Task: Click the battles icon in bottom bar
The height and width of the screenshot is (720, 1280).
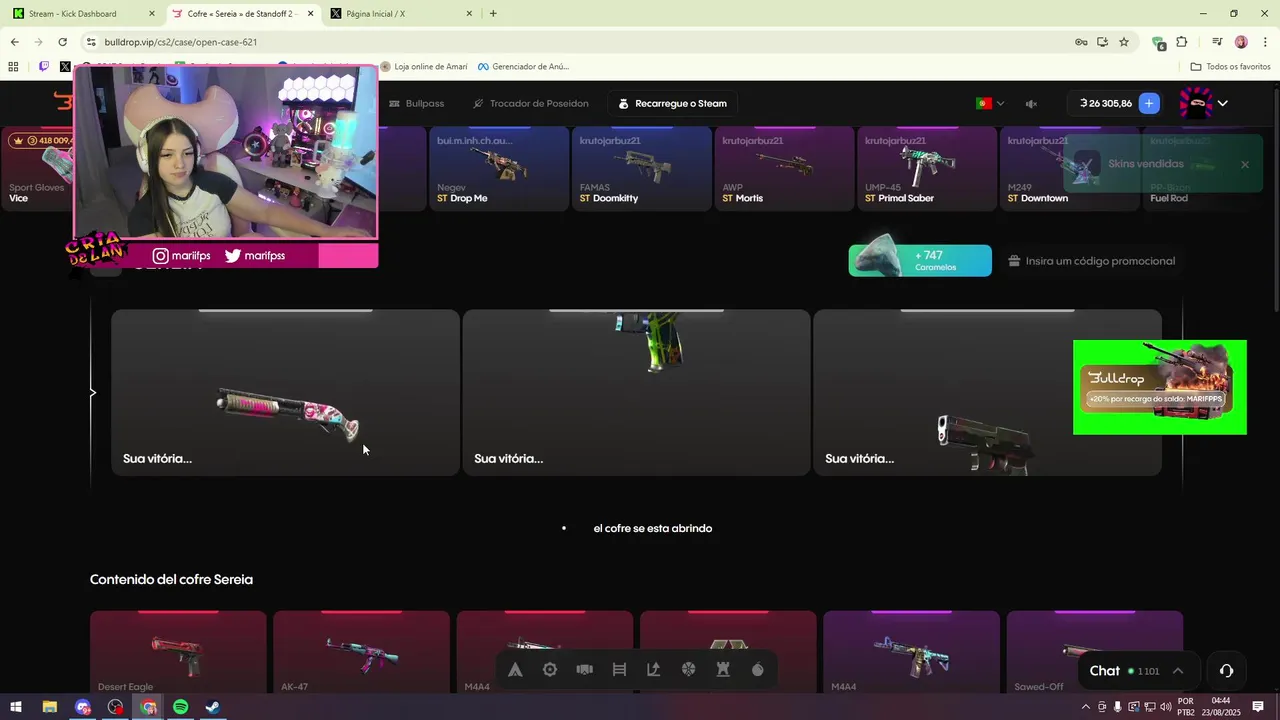Action: click(x=585, y=670)
